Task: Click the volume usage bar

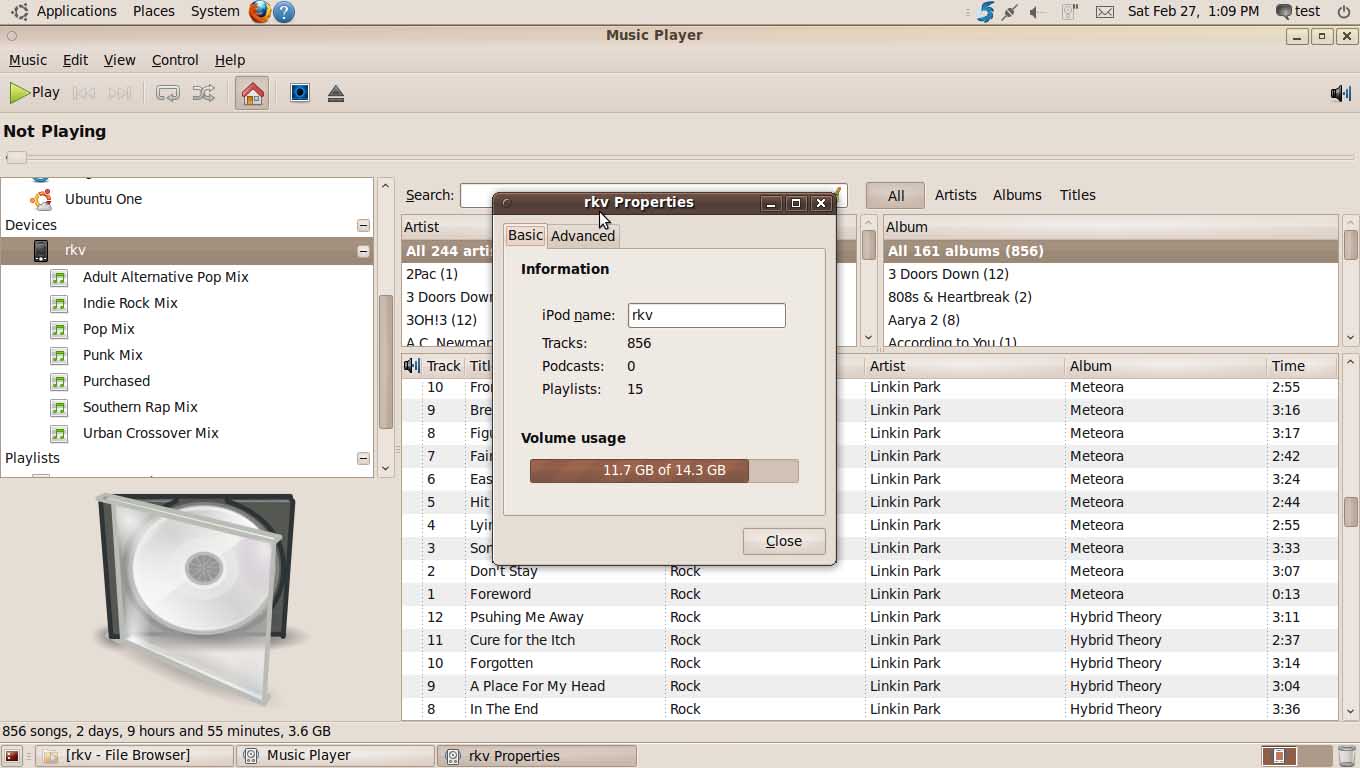Action: click(x=664, y=470)
